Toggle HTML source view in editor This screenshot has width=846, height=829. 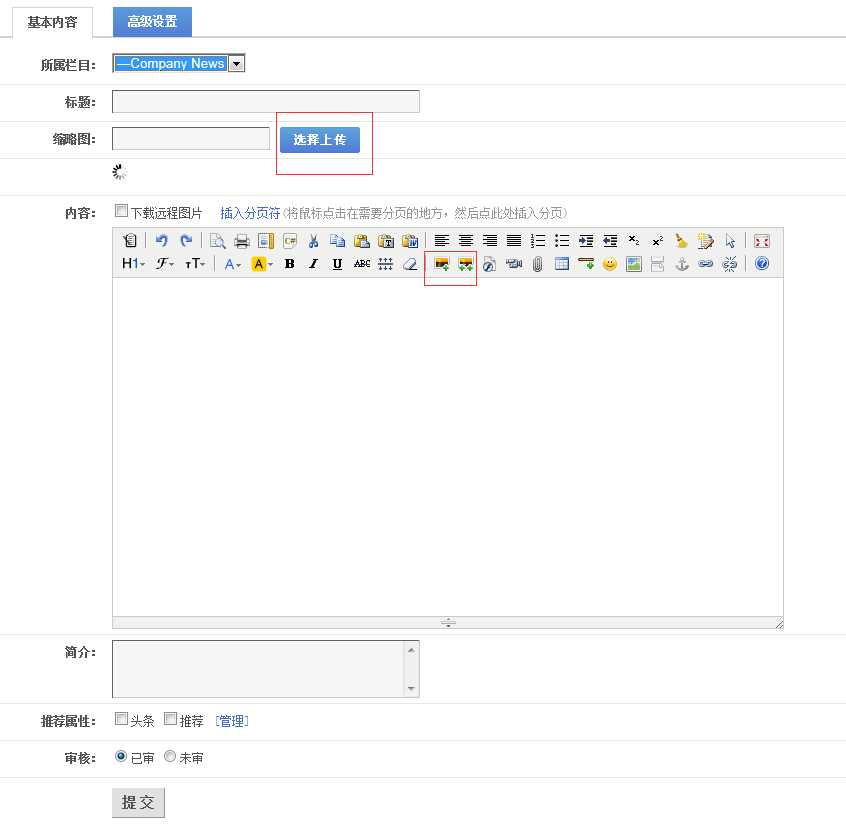tap(129, 241)
